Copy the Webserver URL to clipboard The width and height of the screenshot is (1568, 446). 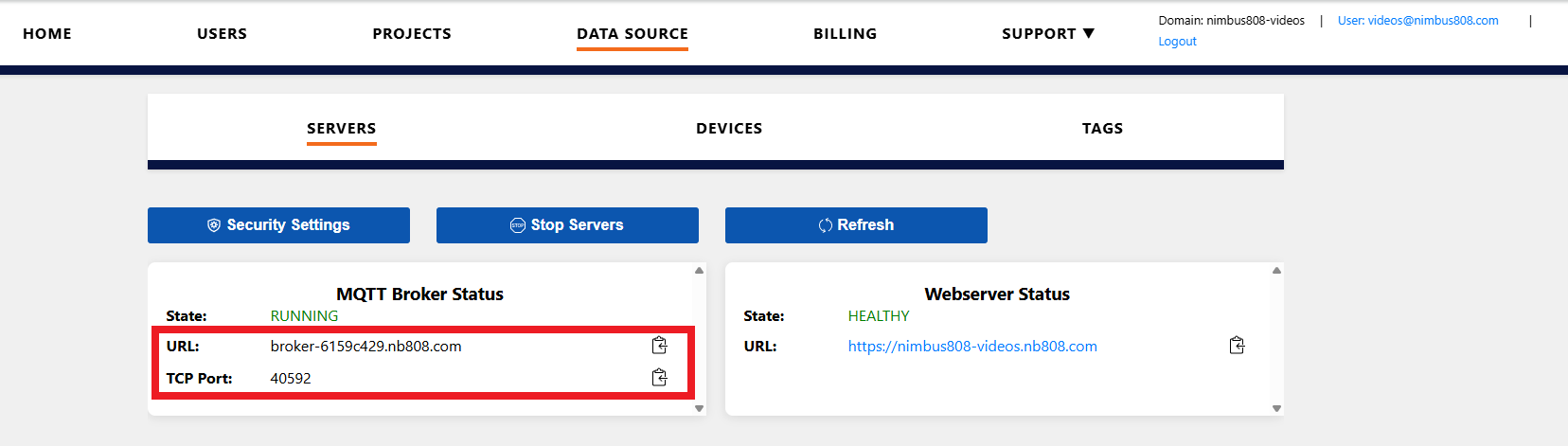click(x=1237, y=346)
